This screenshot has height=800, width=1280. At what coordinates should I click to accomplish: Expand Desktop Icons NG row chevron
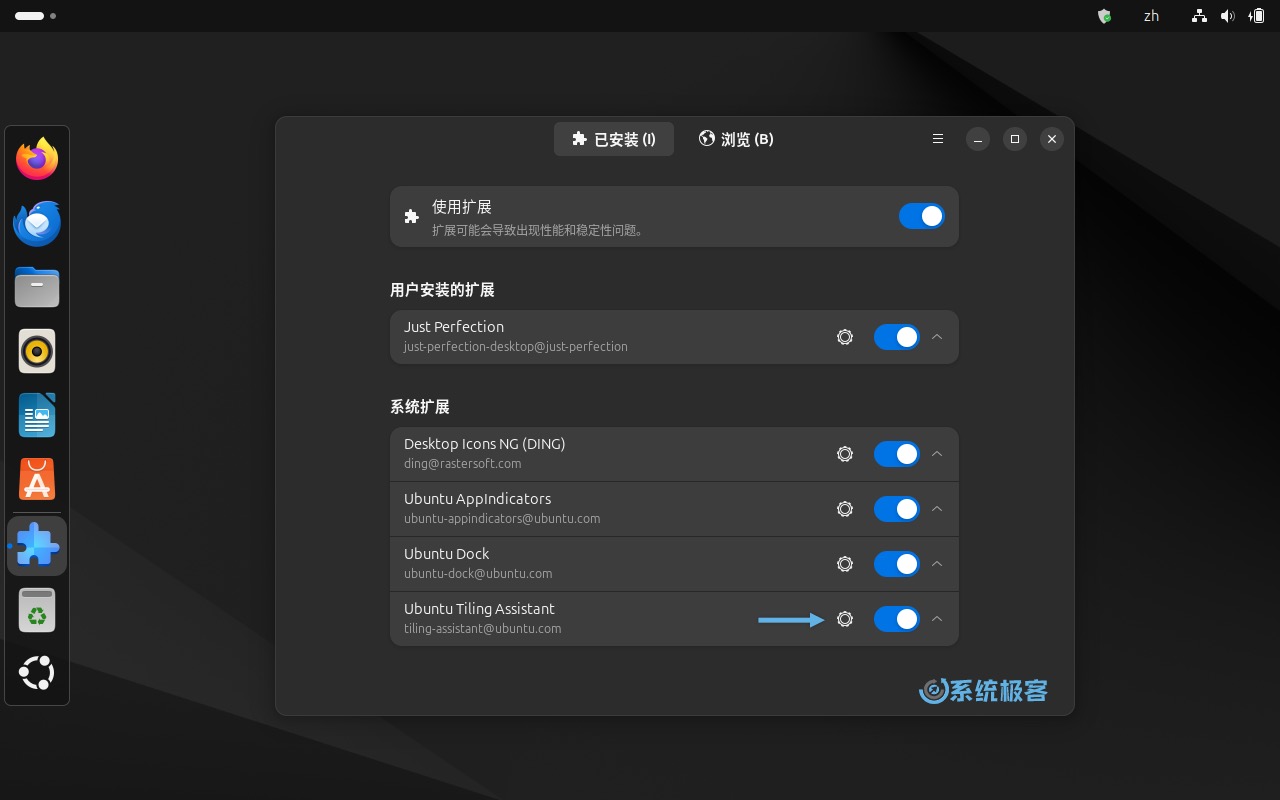pyautogui.click(x=937, y=454)
